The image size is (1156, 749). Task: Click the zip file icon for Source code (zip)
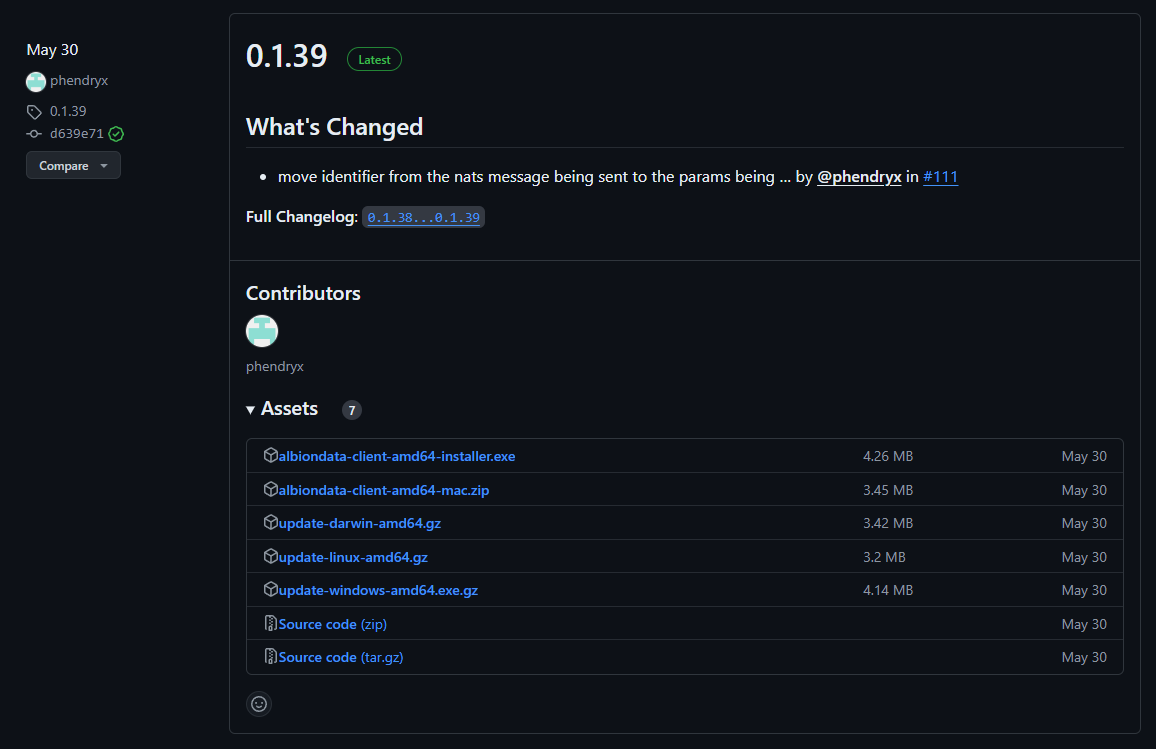(271, 624)
